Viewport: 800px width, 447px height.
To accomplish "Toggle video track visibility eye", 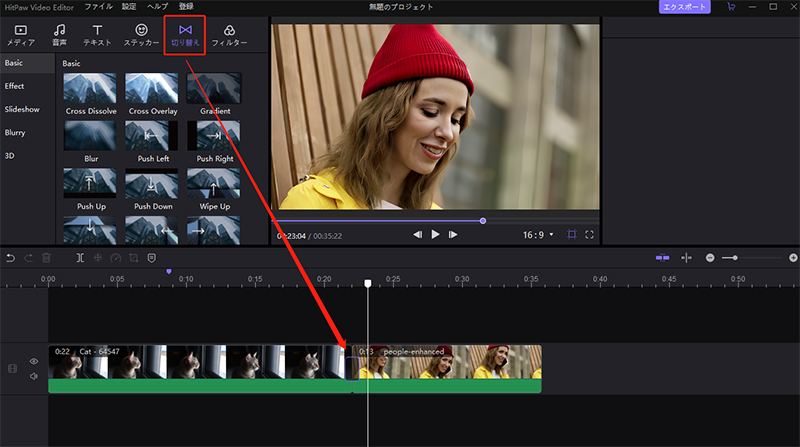I will click(x=34, y=361).
